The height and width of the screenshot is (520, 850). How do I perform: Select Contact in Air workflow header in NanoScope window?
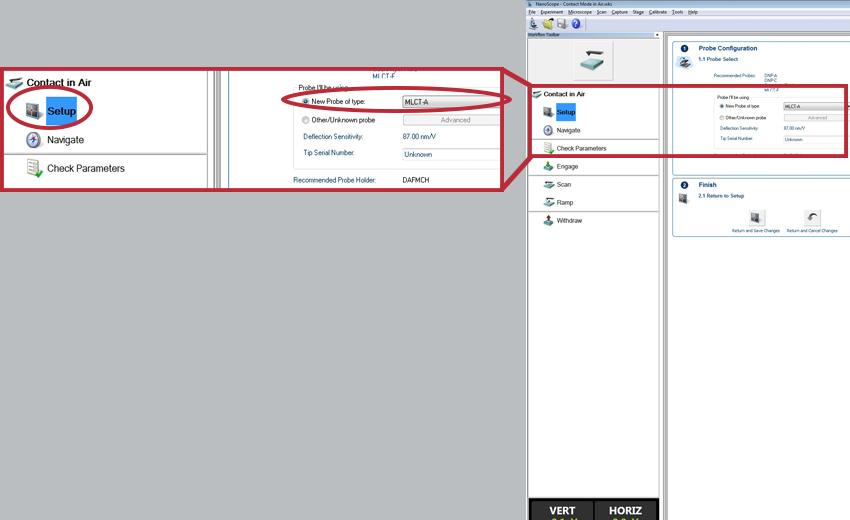[x=564, y=94]
